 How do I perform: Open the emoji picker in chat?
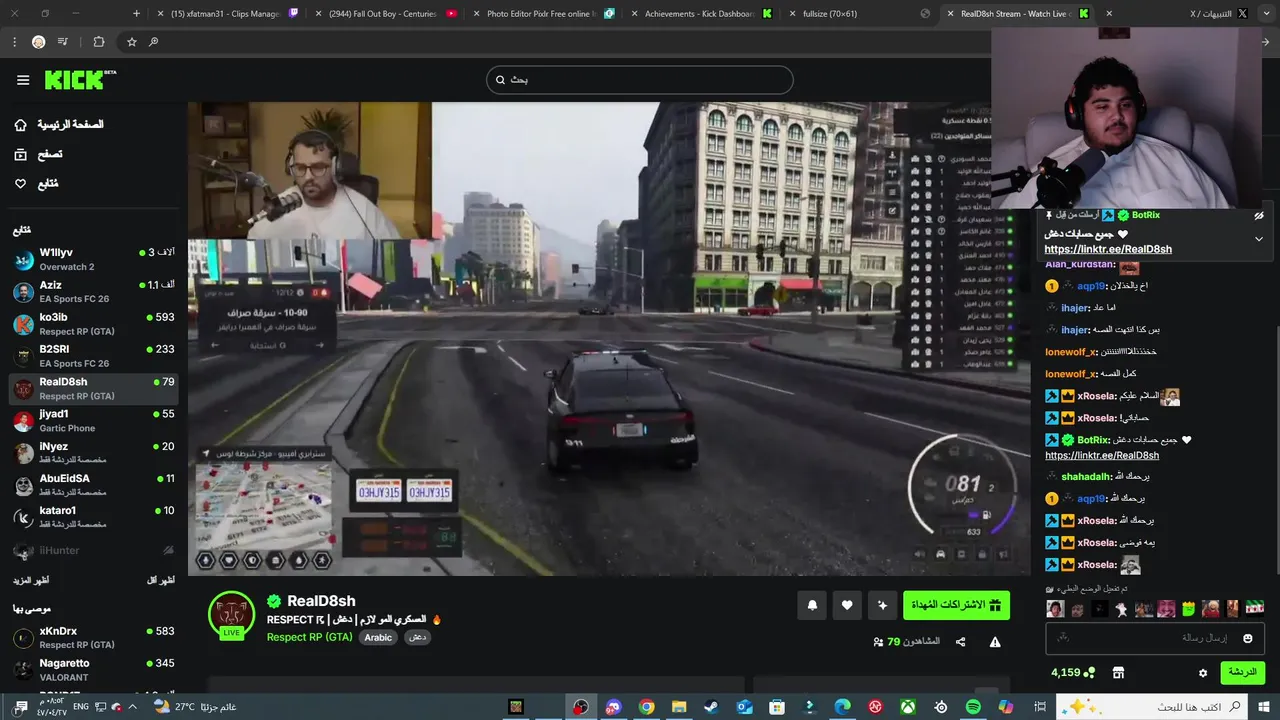pos(1247,638)
